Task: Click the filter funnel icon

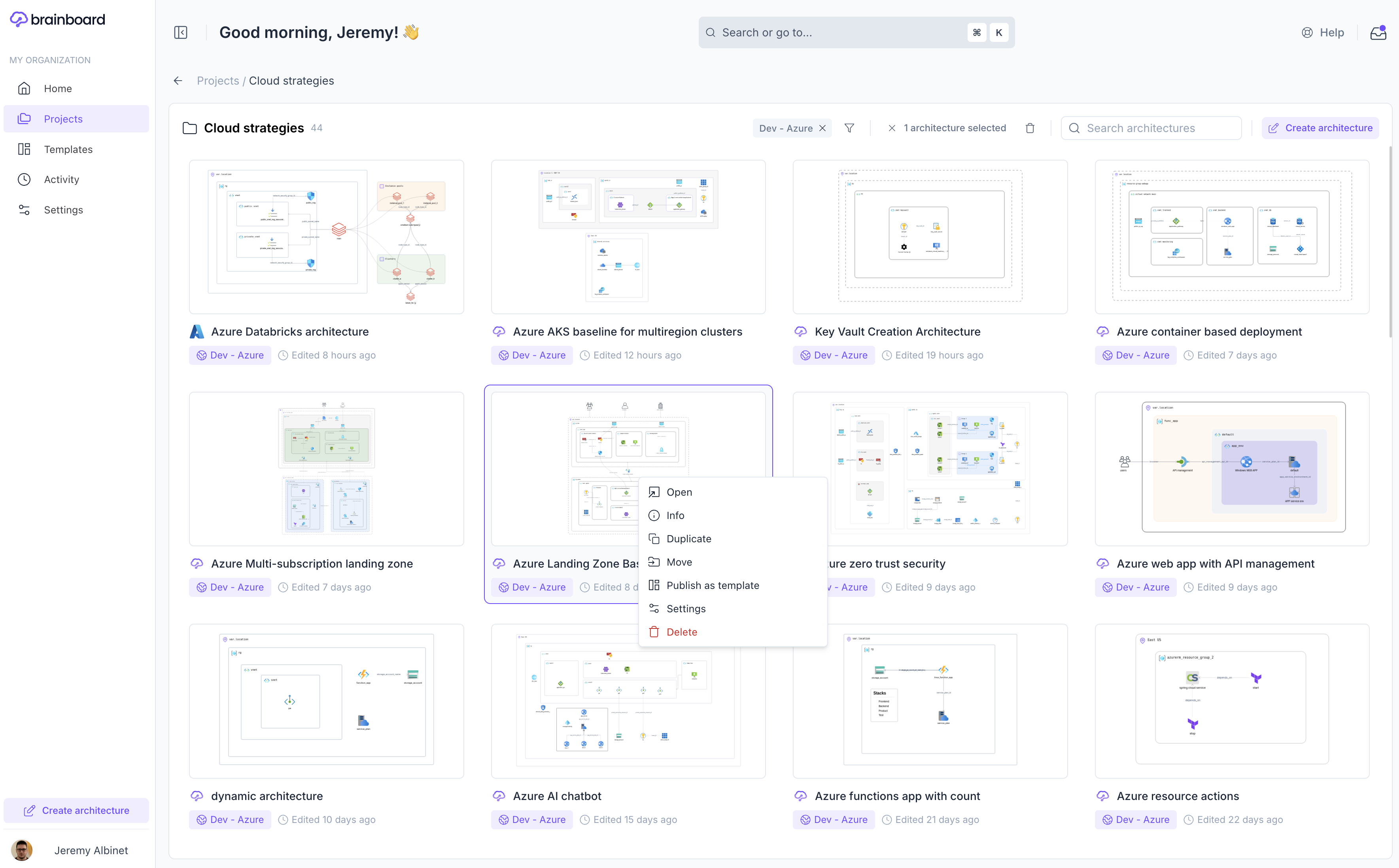Action: pyautogui.click(x=849, y=128)
